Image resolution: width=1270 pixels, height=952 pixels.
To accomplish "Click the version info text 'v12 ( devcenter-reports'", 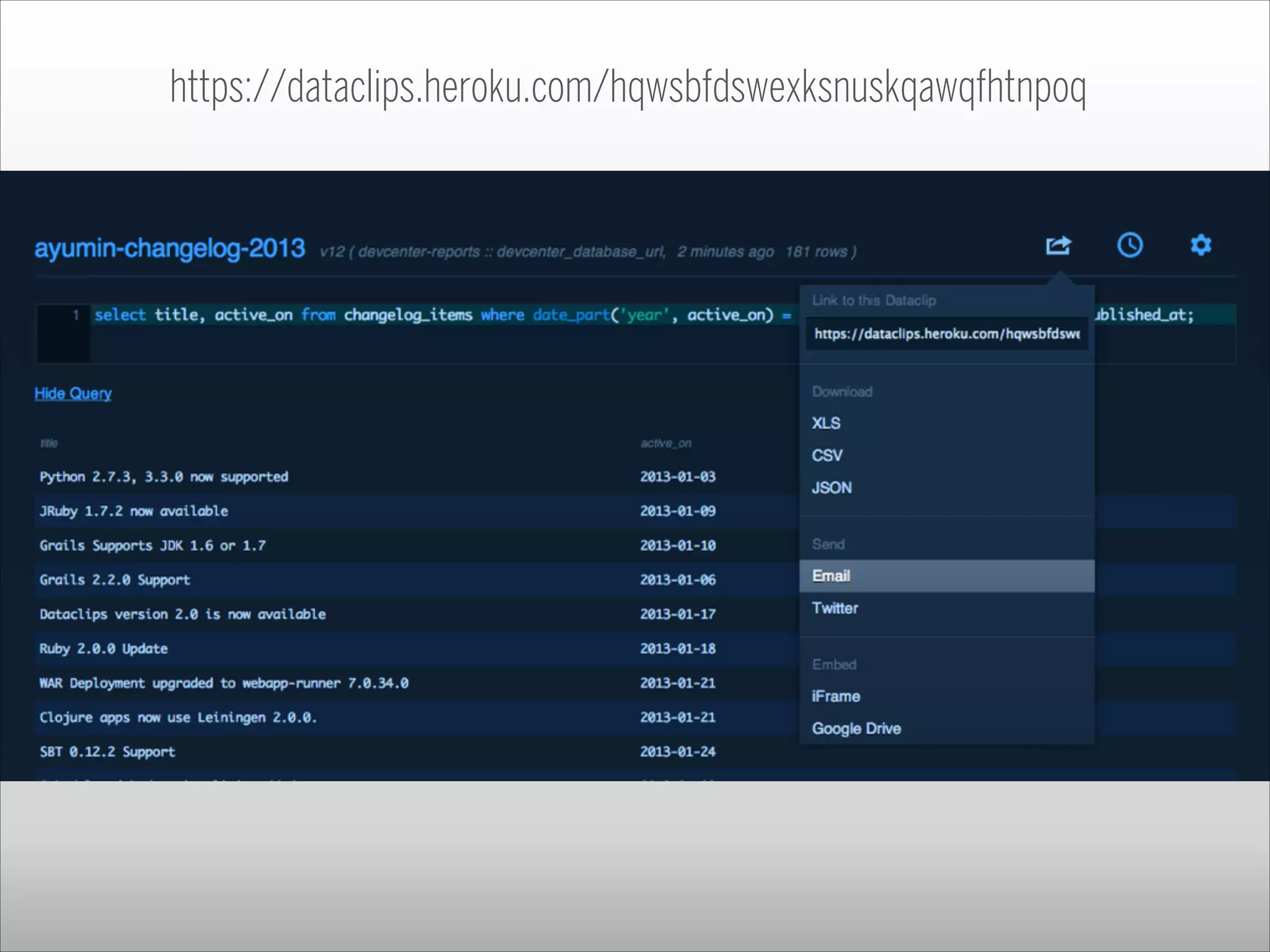I will pos(400,252).
